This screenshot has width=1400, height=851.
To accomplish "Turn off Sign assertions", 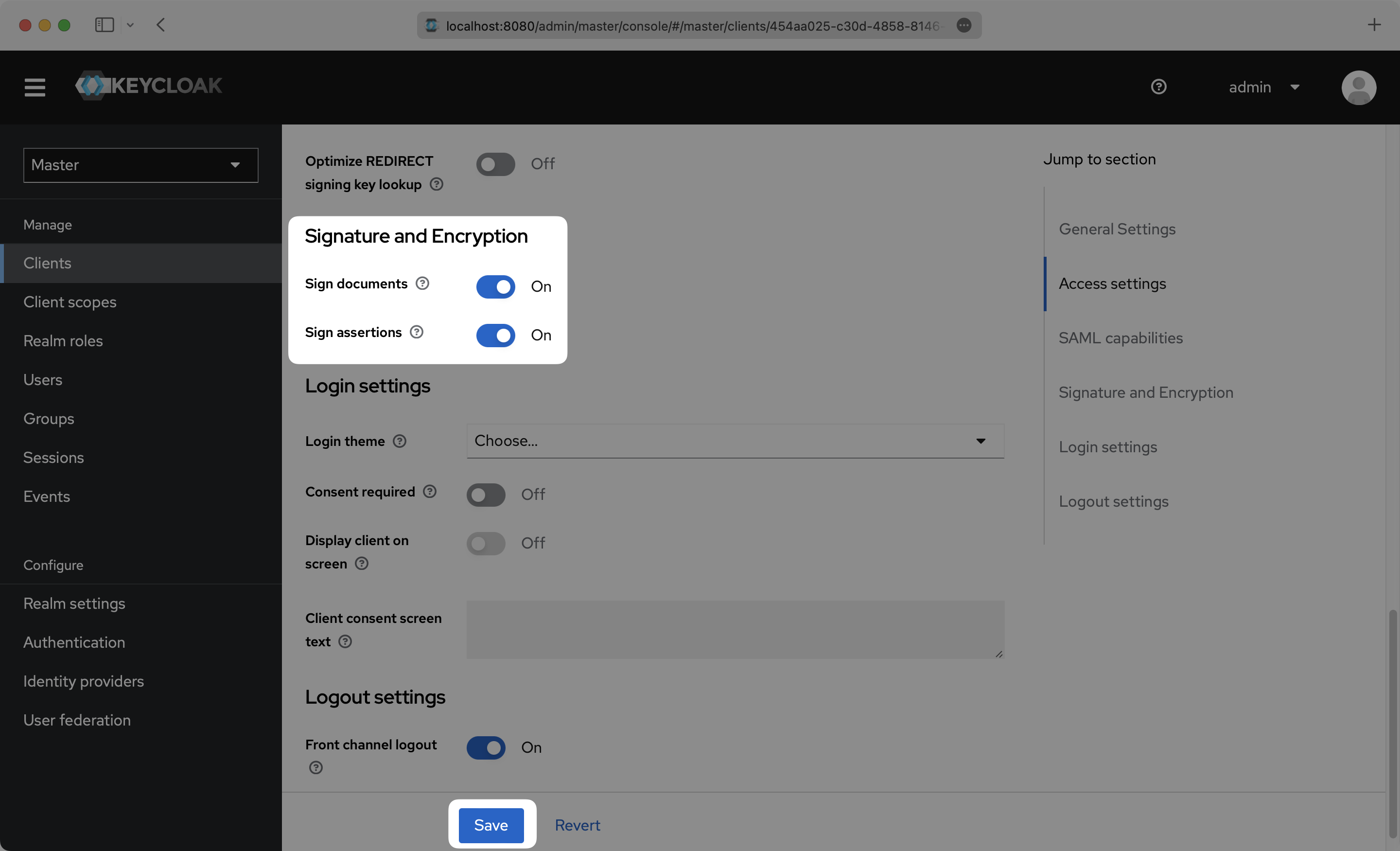I will pyautogui.click(x=495, y=336).
